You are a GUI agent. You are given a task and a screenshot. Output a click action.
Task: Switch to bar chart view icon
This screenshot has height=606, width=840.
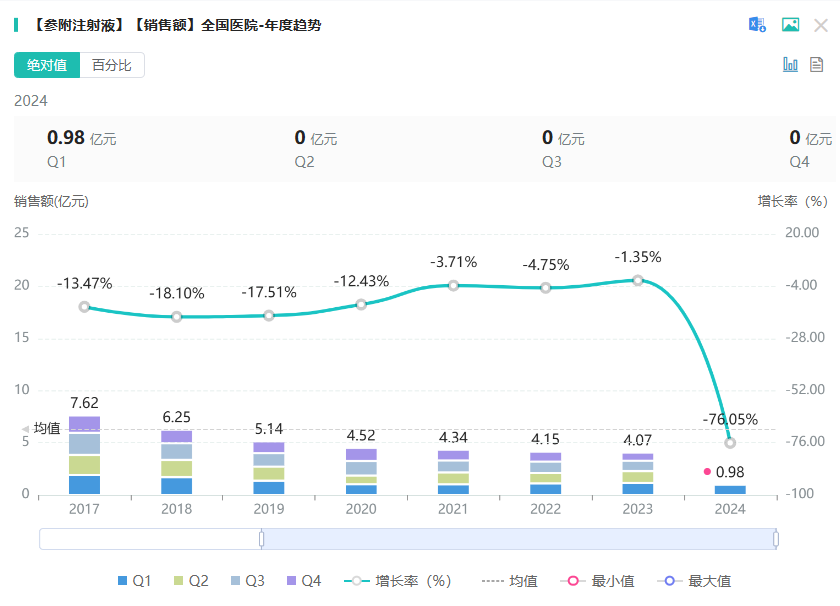click(790, 64)
